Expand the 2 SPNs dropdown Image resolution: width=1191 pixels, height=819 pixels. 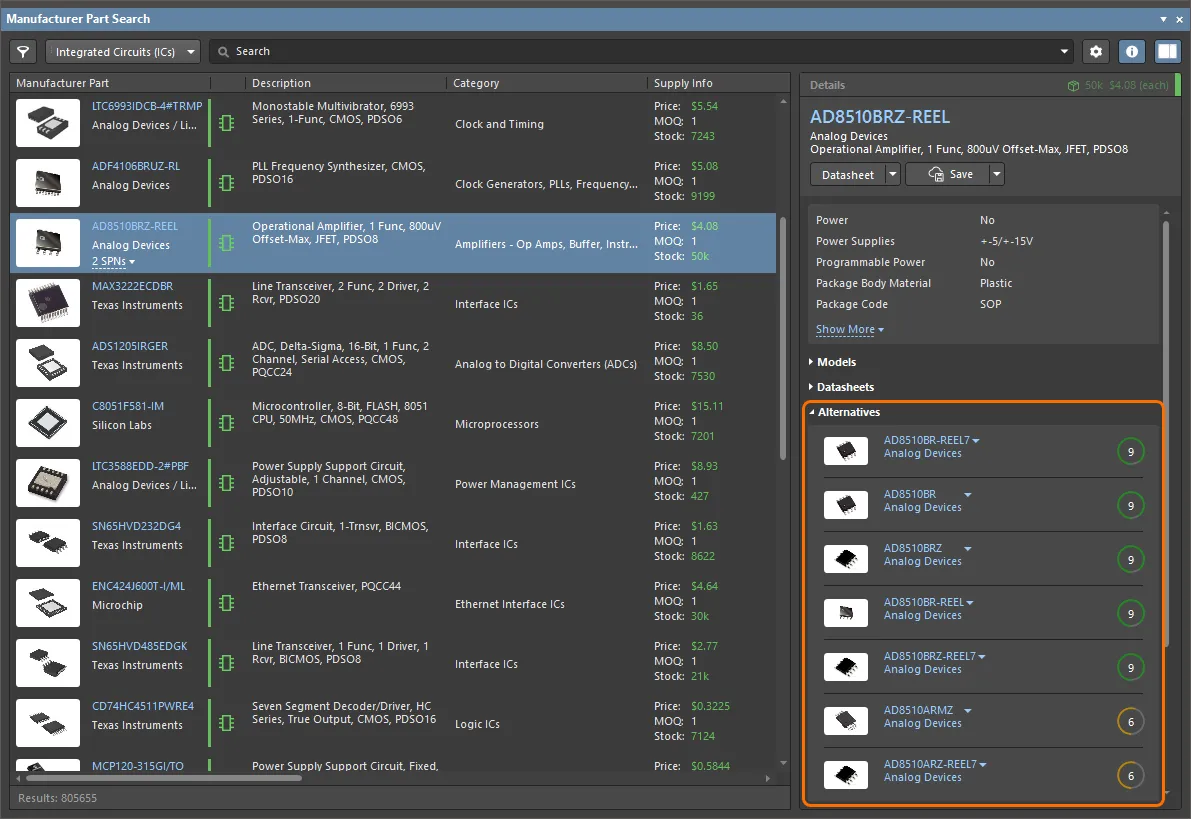[113, 261]
